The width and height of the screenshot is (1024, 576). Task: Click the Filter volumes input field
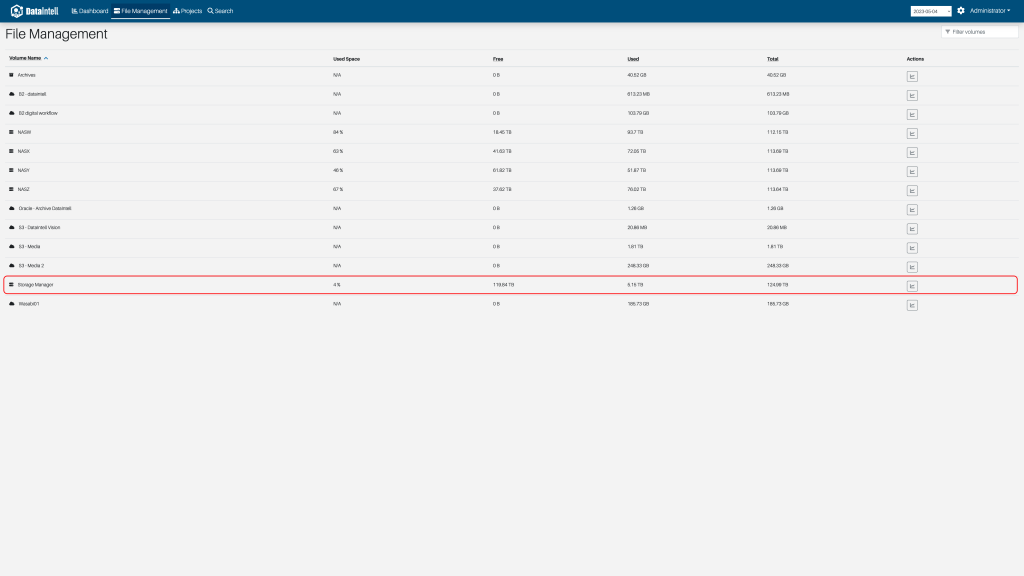980,31
